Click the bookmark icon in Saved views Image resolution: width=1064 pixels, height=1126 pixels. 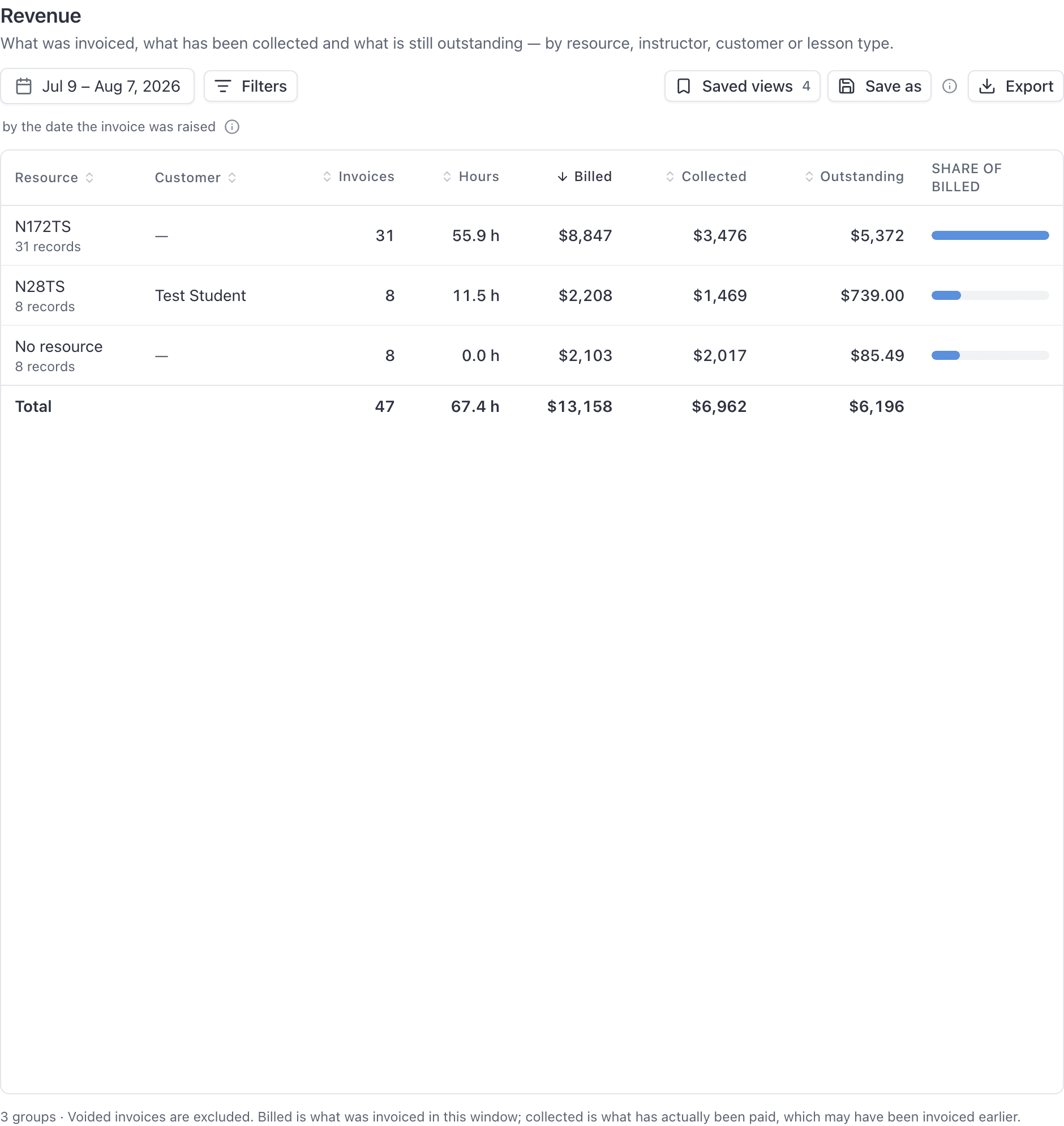click(684, 86)
